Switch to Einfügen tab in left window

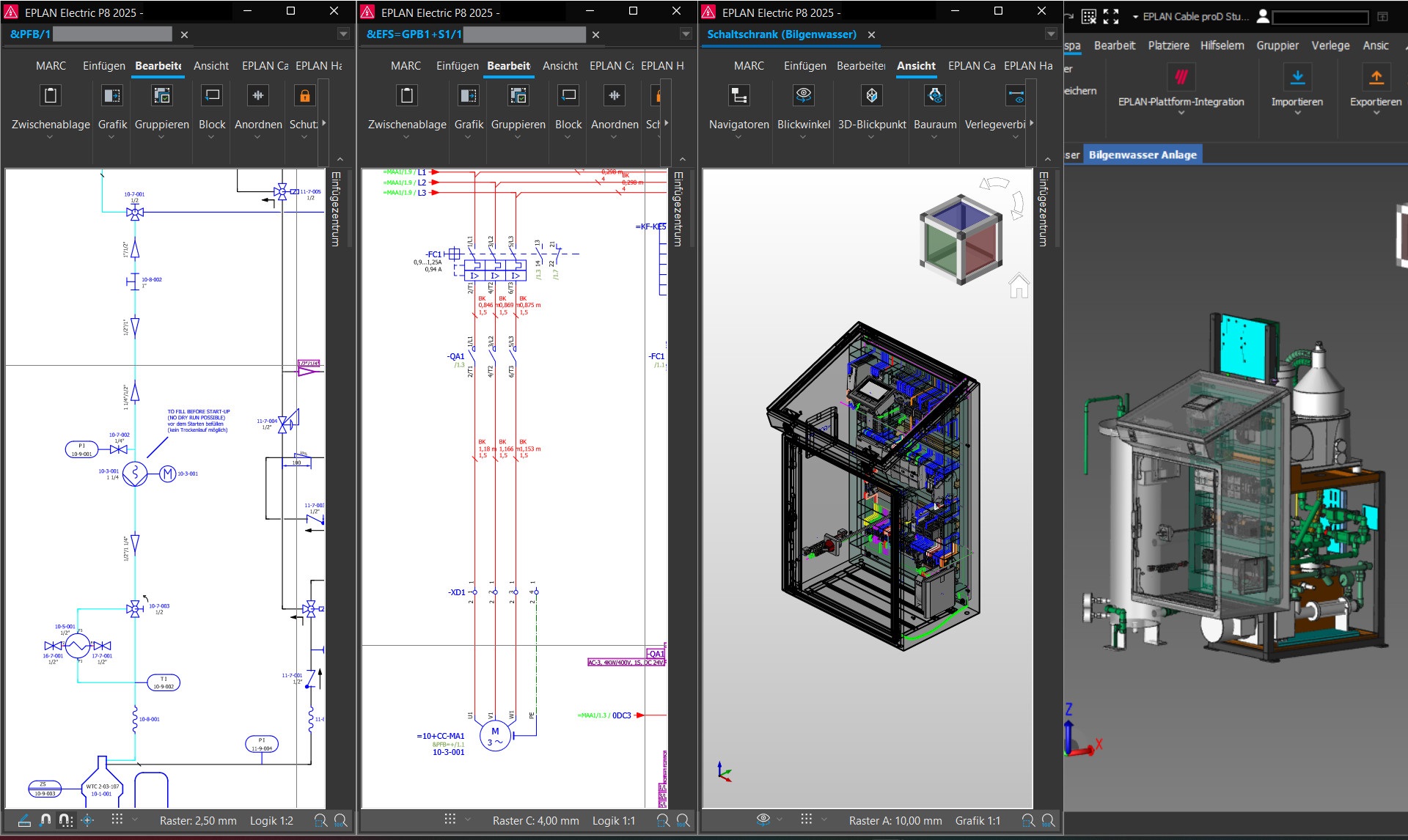pos(103,66)
